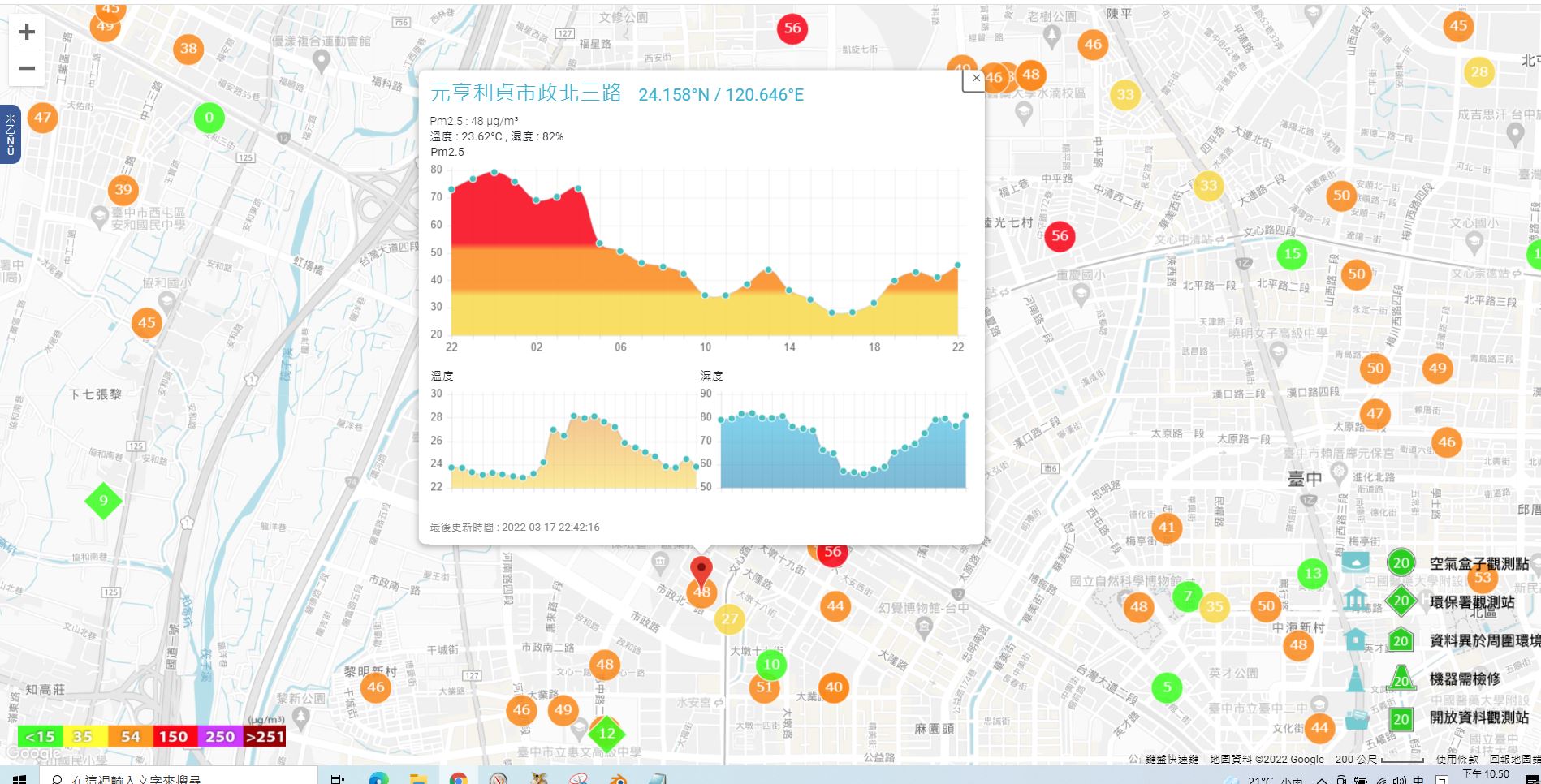The image size is (1541, 784).
Task: Select the green circle 20 legend symbol
Action: coord(1401,563)
